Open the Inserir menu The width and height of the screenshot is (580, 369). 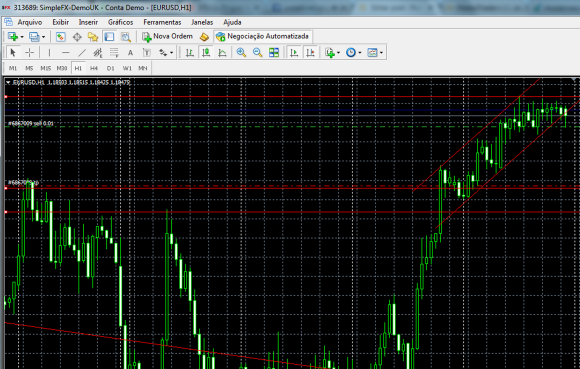(88, 23)
